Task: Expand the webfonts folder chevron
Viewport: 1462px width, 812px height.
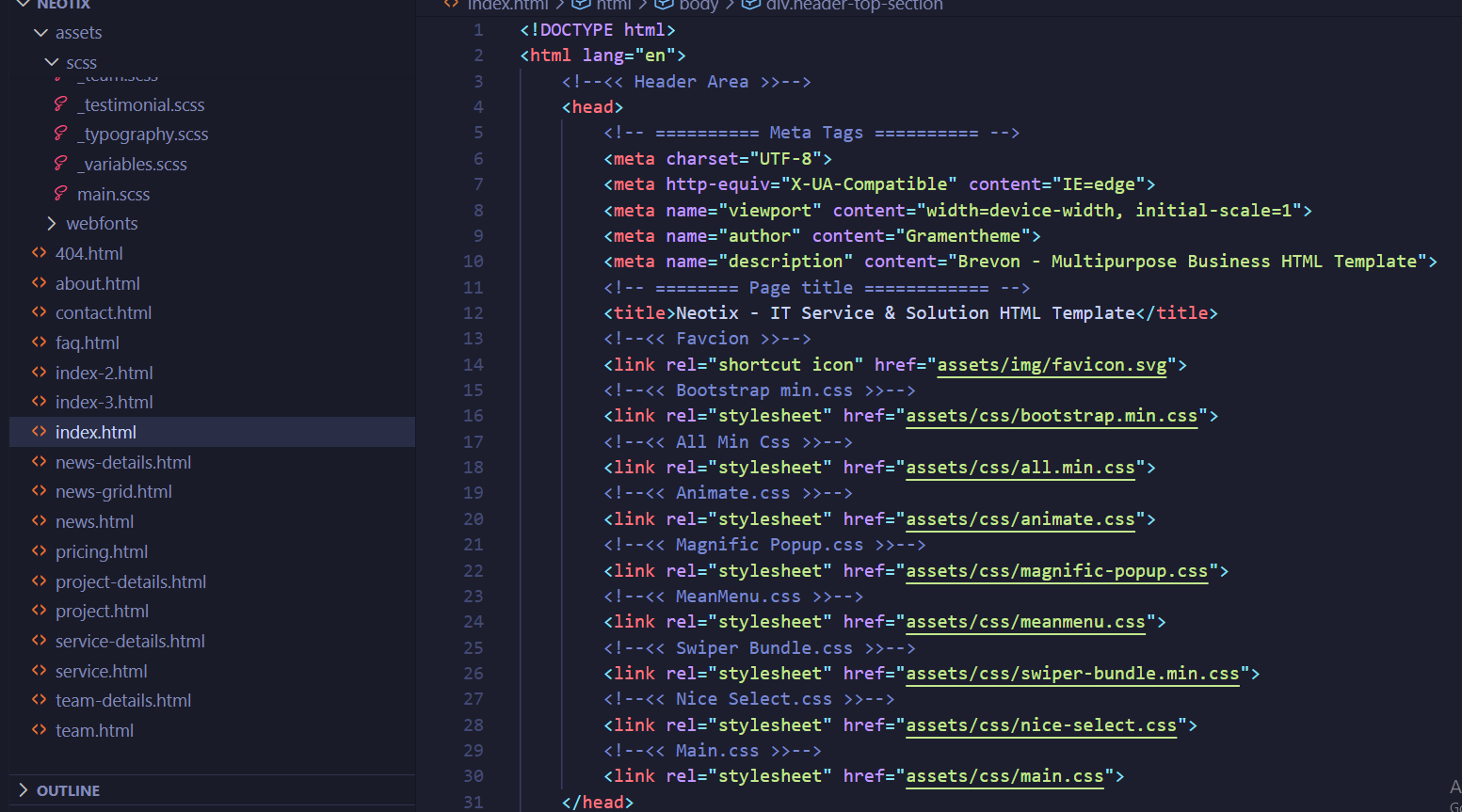Action: 52,223
